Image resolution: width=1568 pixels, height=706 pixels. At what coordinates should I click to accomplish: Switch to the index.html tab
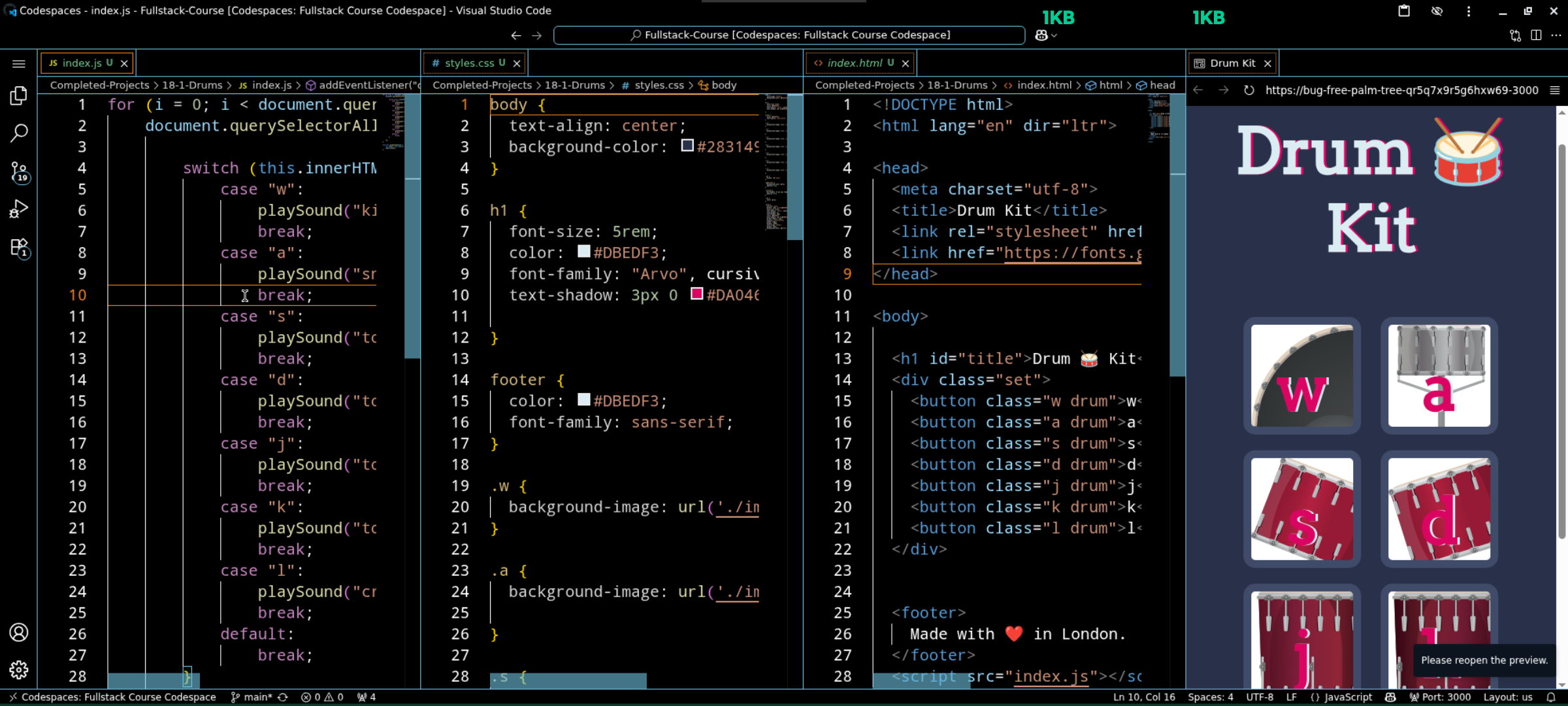[854, 63]
